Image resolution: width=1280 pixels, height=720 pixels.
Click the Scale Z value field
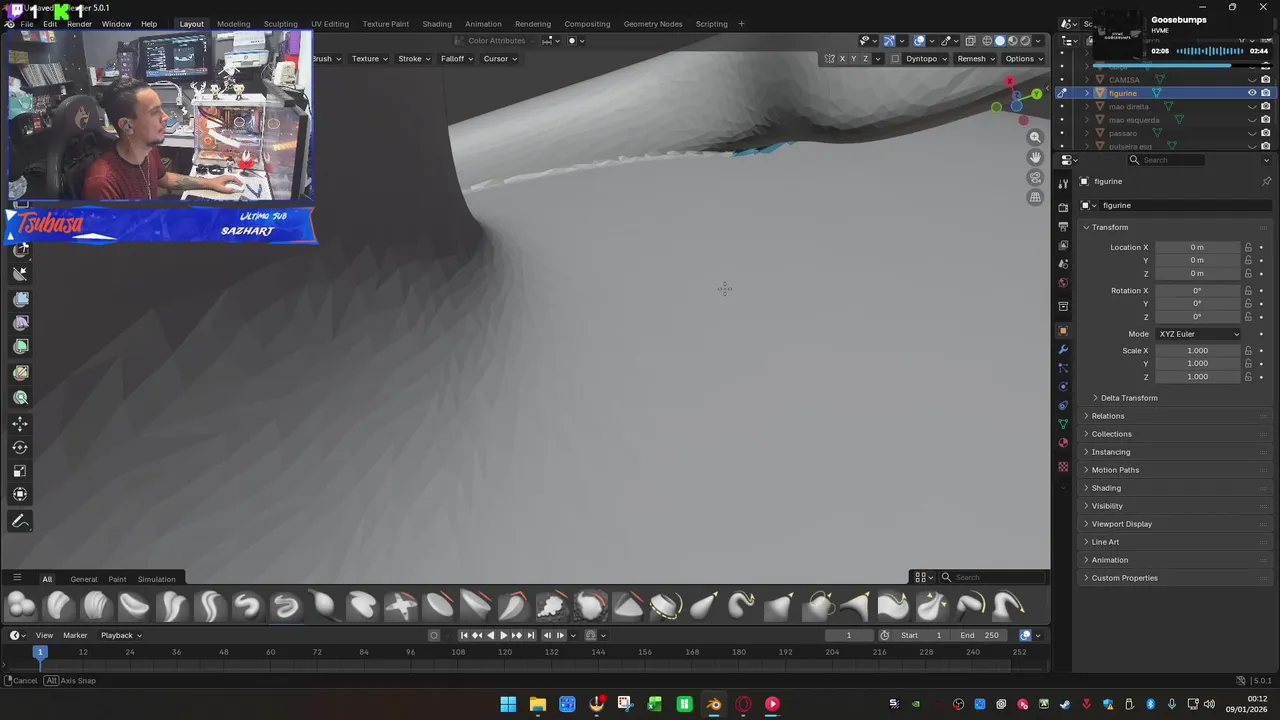pyautogui.click(x=1197, y=377)
